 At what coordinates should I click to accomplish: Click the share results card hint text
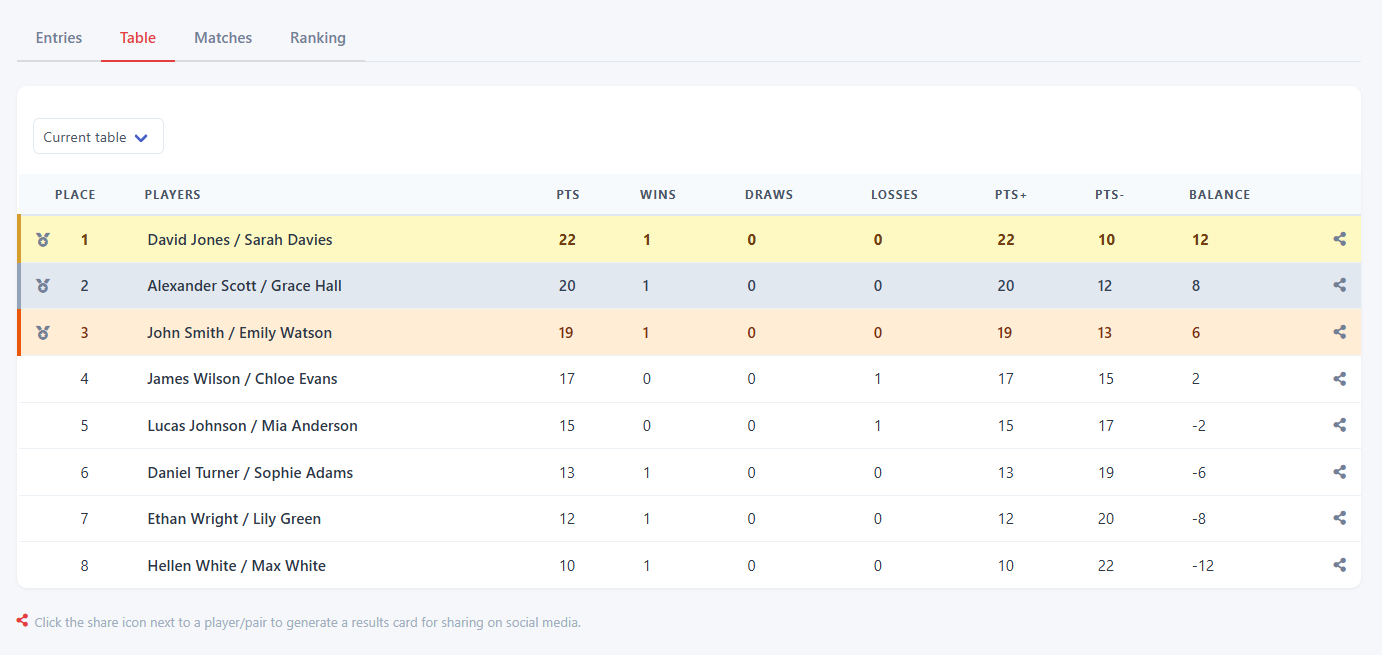tap(308, 622)
